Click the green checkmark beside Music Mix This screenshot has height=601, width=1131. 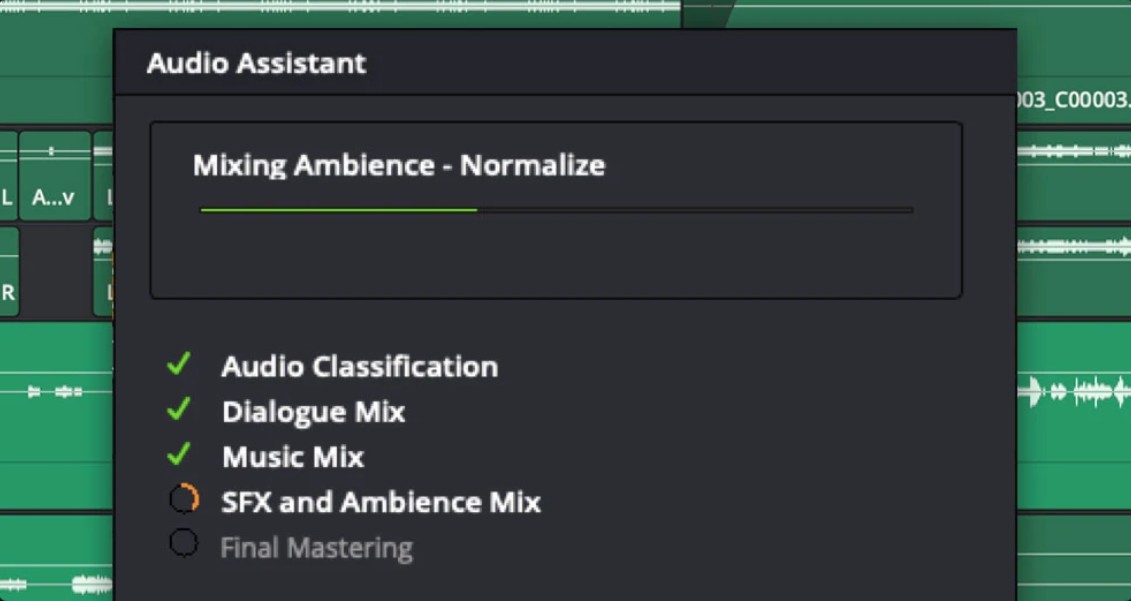click(179, 455)
